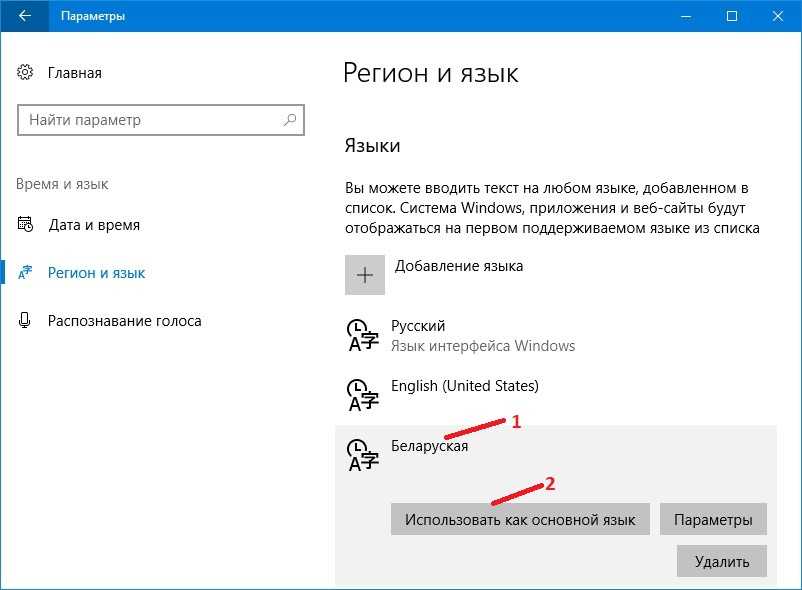Screen dimensions: 802x590
Task: Open Главная settings home
Action: [75, 73]
